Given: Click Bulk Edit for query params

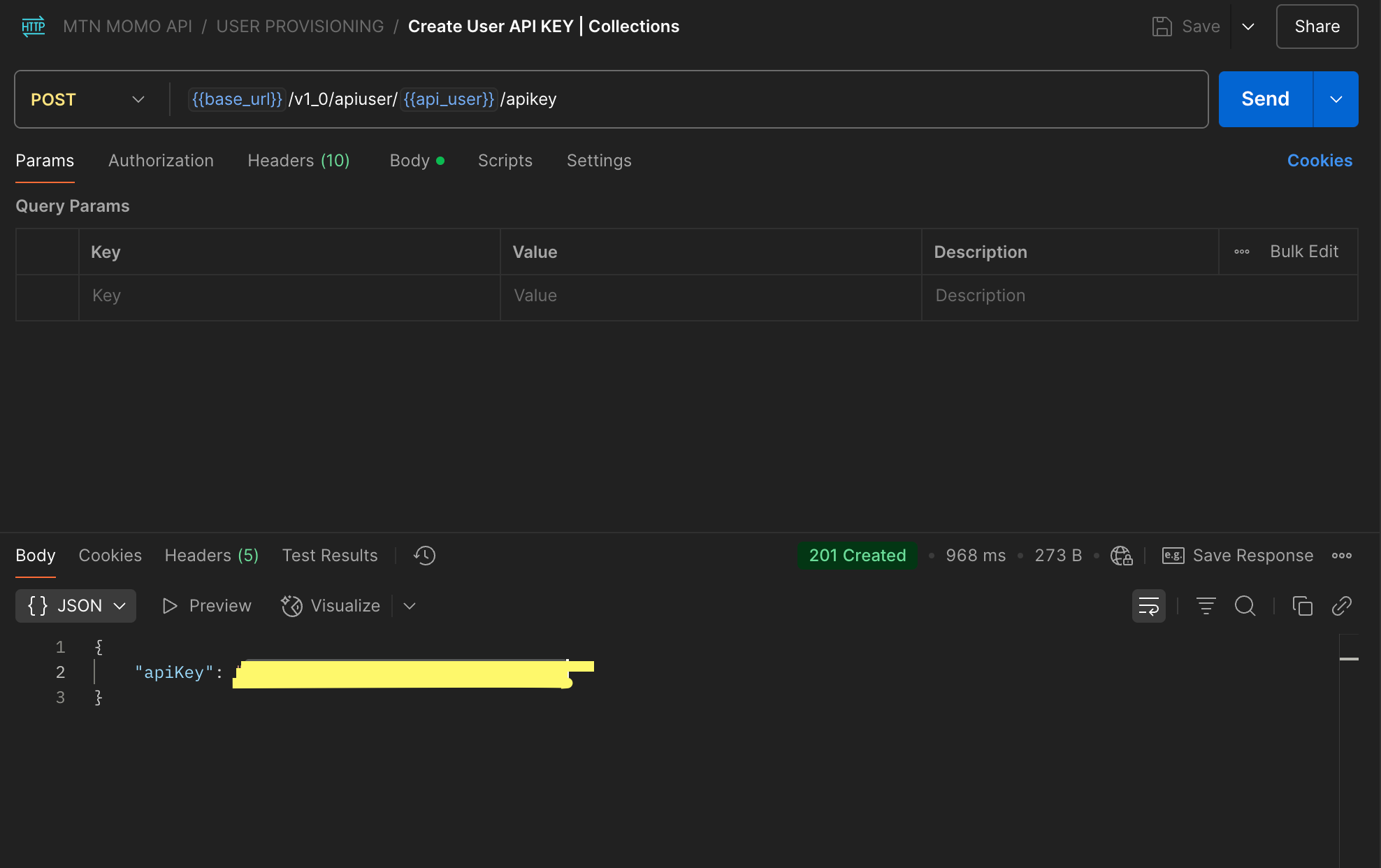Looking at the screenshot, I should 1304,252.
